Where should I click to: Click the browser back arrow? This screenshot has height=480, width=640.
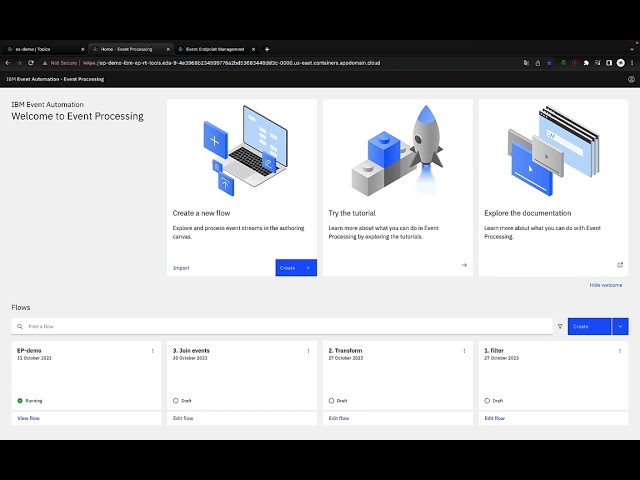click(8, 63)
